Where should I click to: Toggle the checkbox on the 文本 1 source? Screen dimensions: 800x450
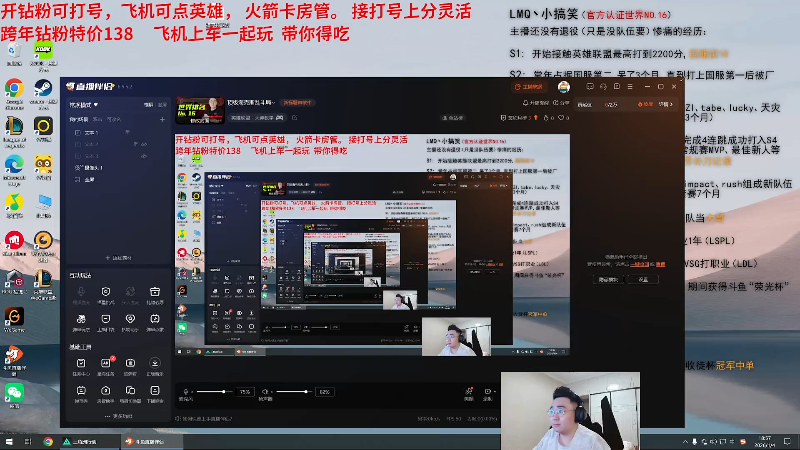(x=78, y=133)
